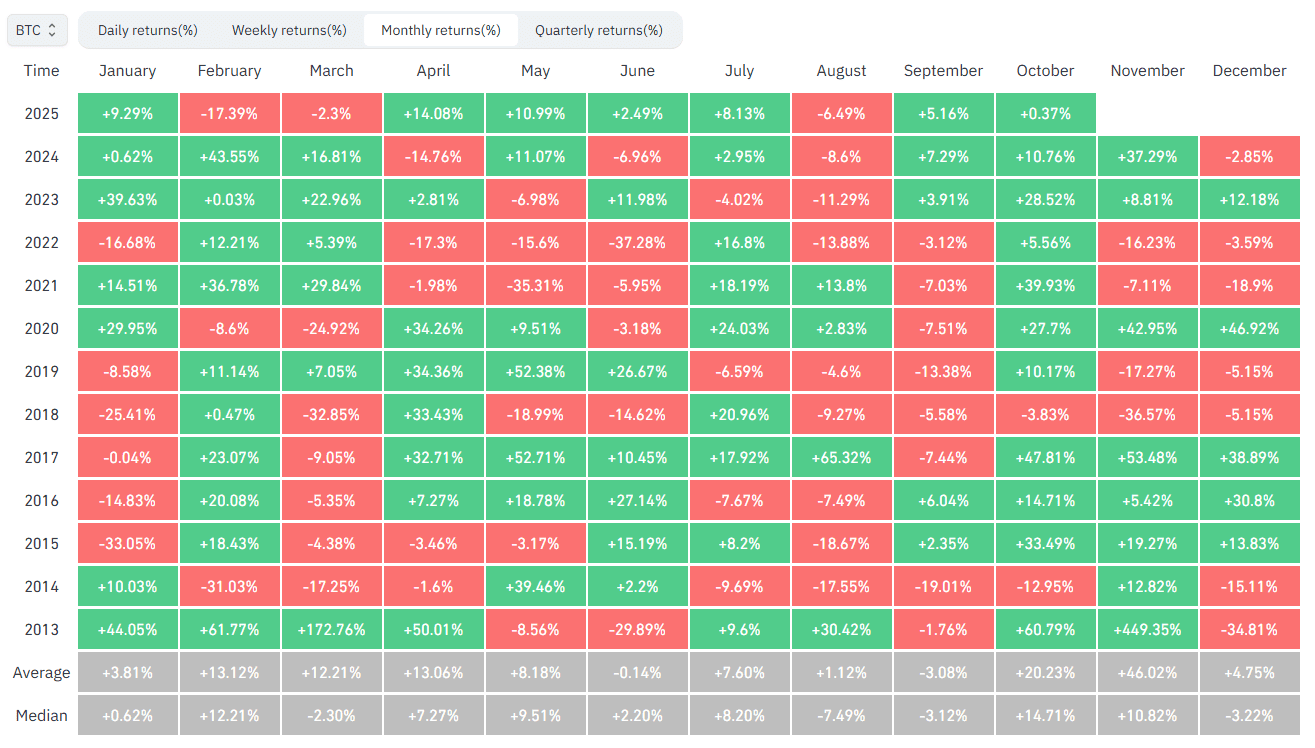Select the Monthly returns(%) tab
1315x748 pixels.
click(441, 30)
